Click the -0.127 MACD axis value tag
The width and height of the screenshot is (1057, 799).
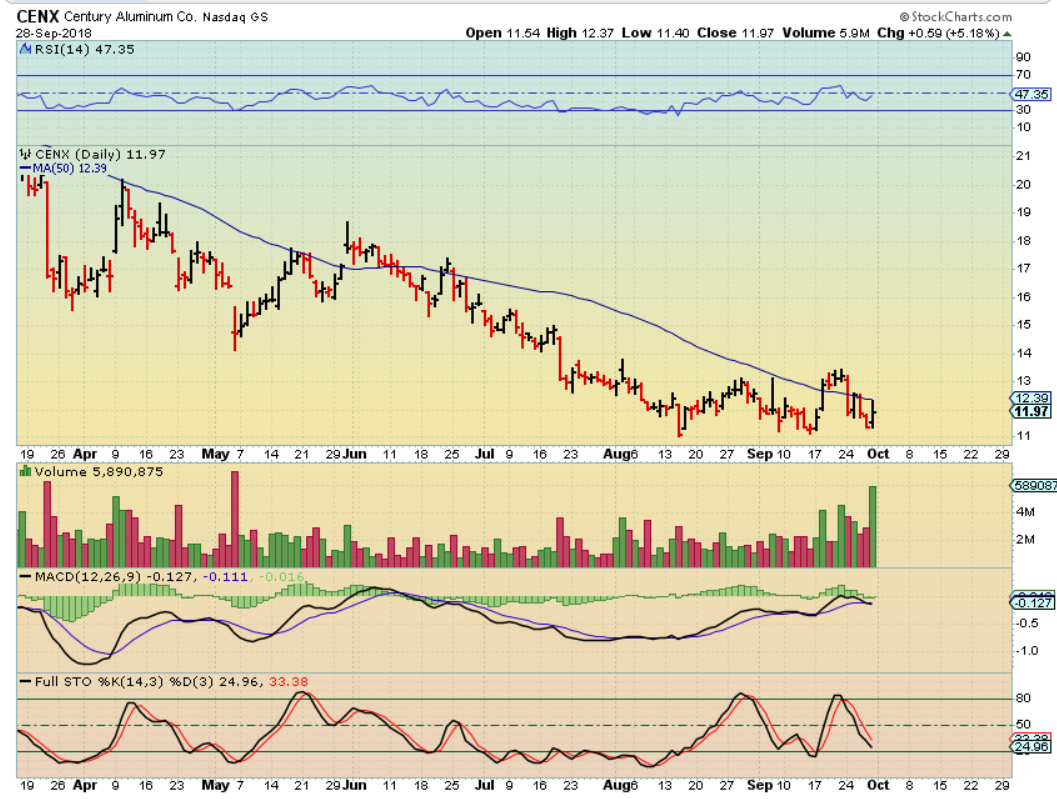click(1033, 603)
